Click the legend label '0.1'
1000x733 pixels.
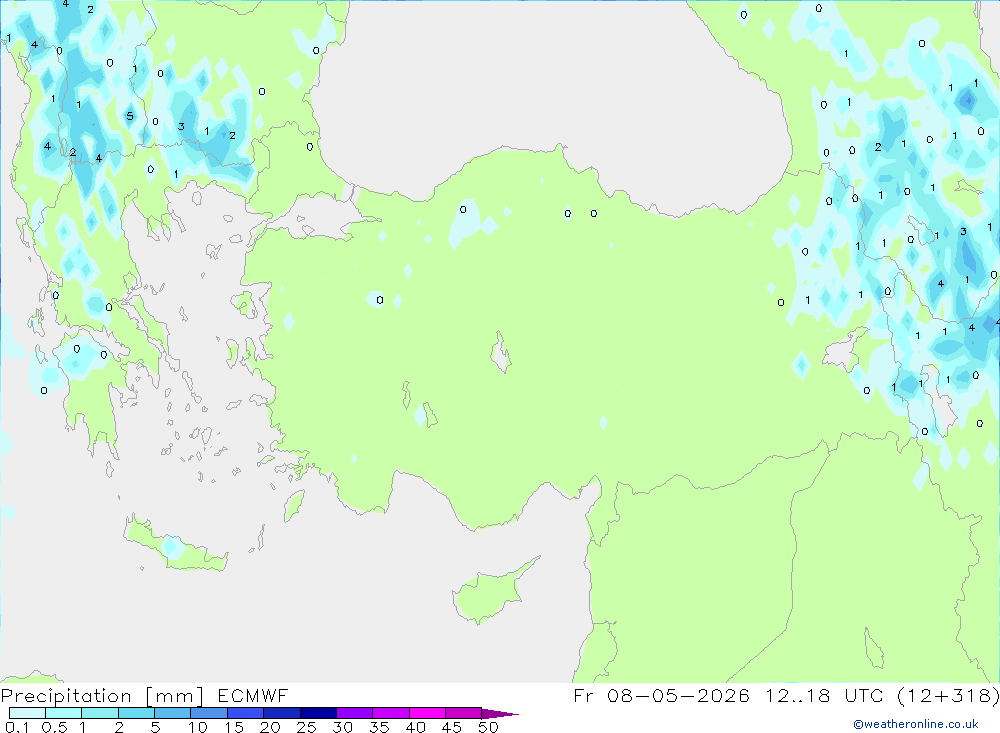click(x=17, y=727)
